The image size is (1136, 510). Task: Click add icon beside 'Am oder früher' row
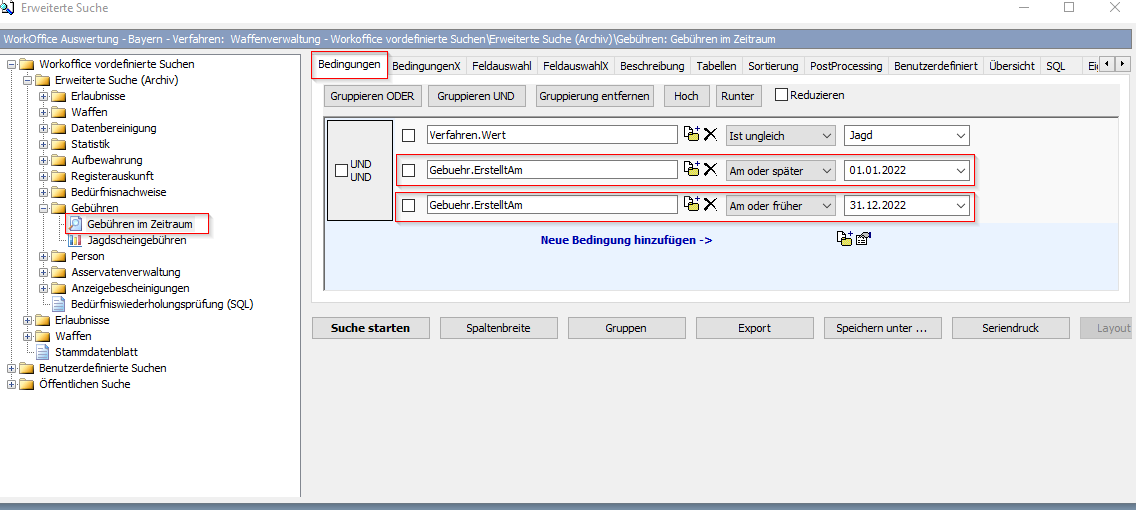(691, 205)
